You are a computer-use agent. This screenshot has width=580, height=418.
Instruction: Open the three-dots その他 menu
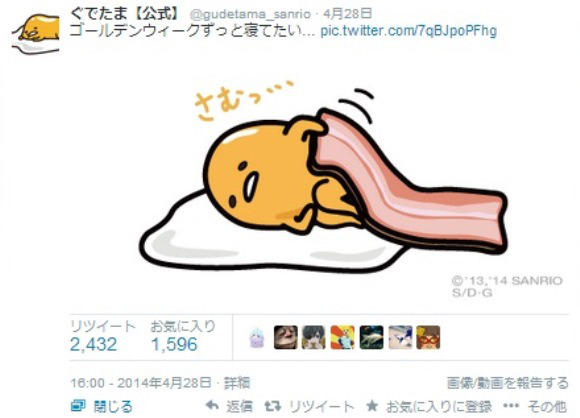536,406
